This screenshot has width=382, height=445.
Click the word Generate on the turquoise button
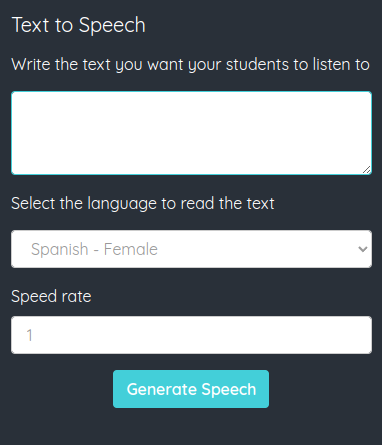[x=162, y=389]
